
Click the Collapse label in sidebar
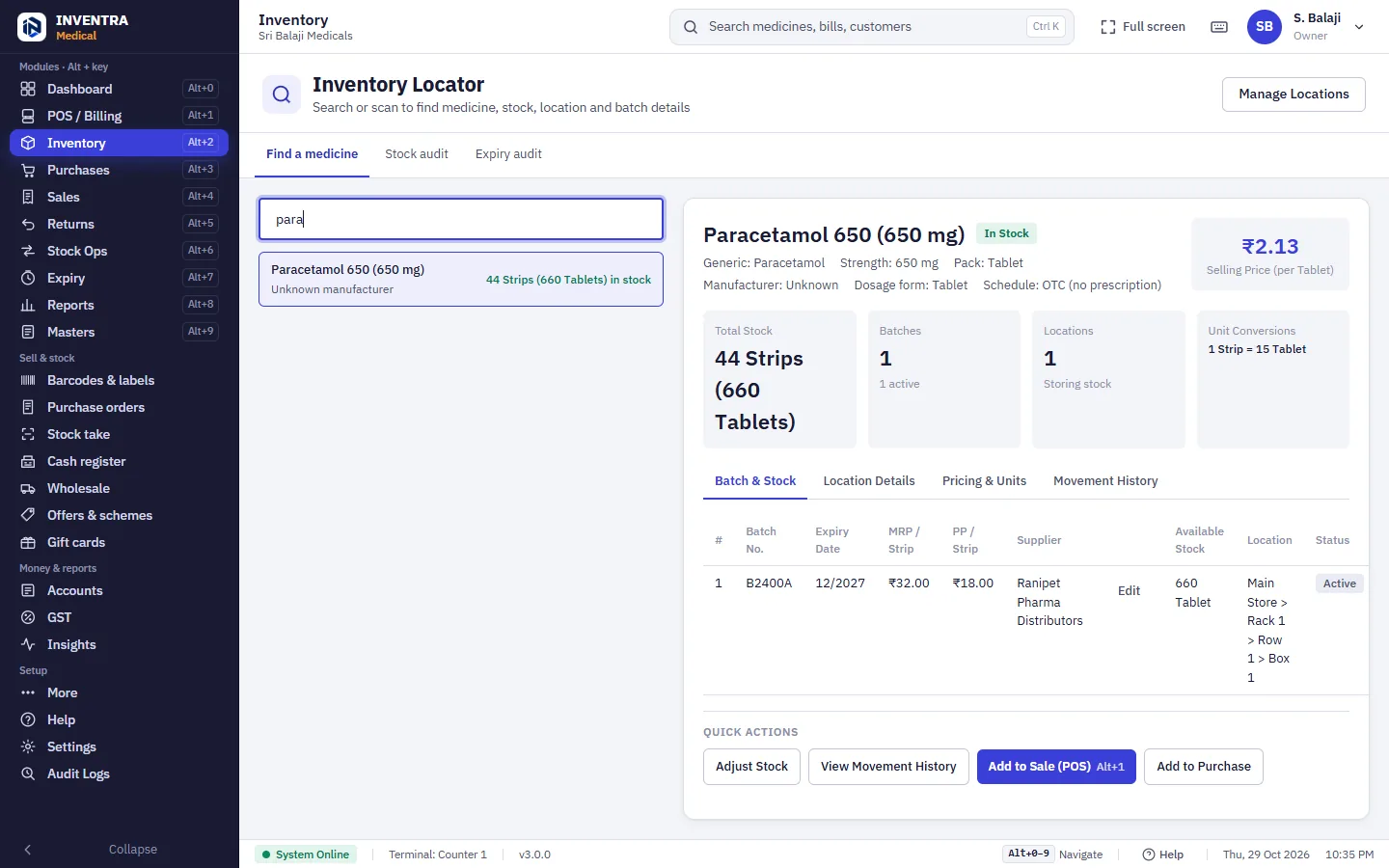coord(133,850)
